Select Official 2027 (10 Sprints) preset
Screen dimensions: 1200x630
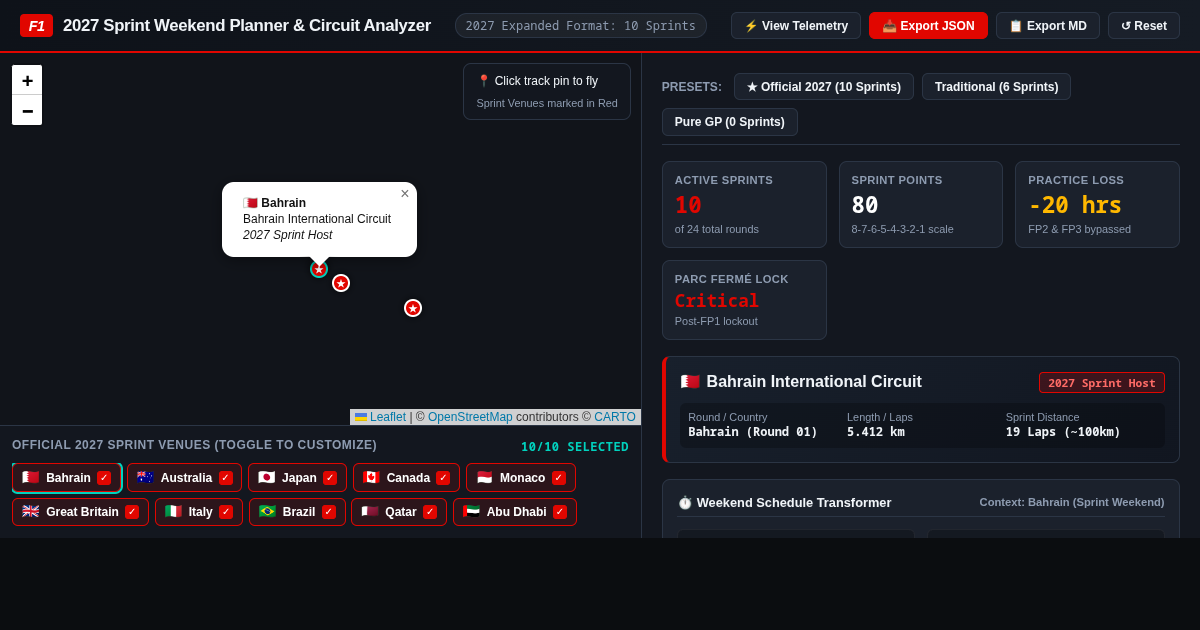click(x=824, y=87)
